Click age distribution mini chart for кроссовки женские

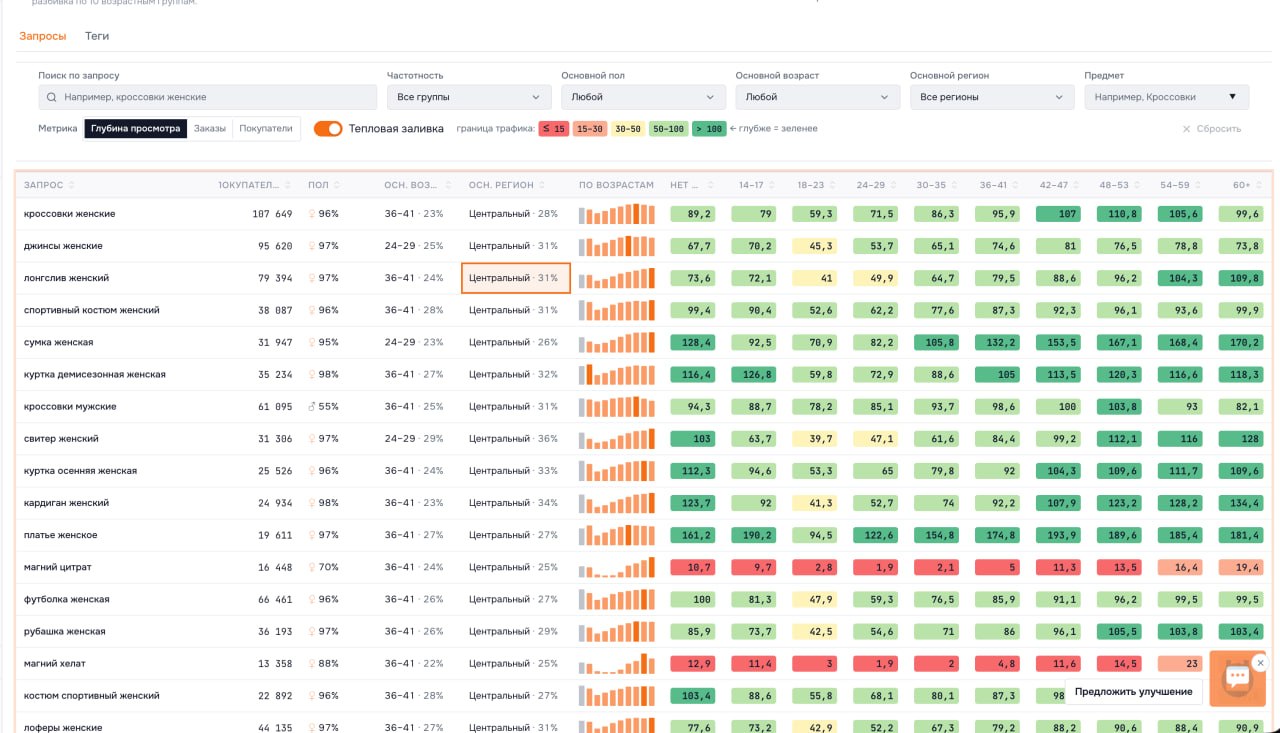point(617,214)
